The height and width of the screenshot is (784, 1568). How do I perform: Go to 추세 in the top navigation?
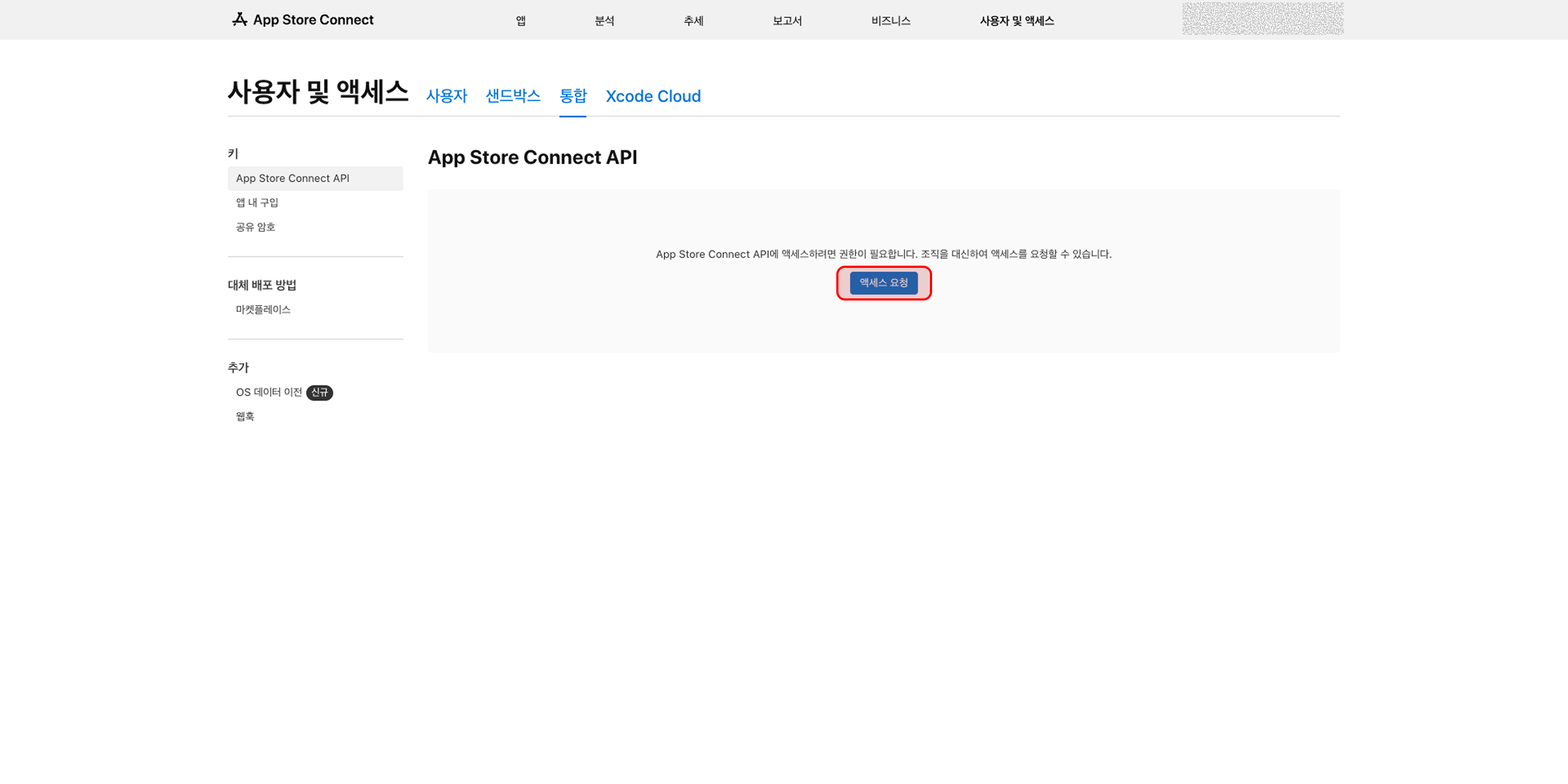693,21
